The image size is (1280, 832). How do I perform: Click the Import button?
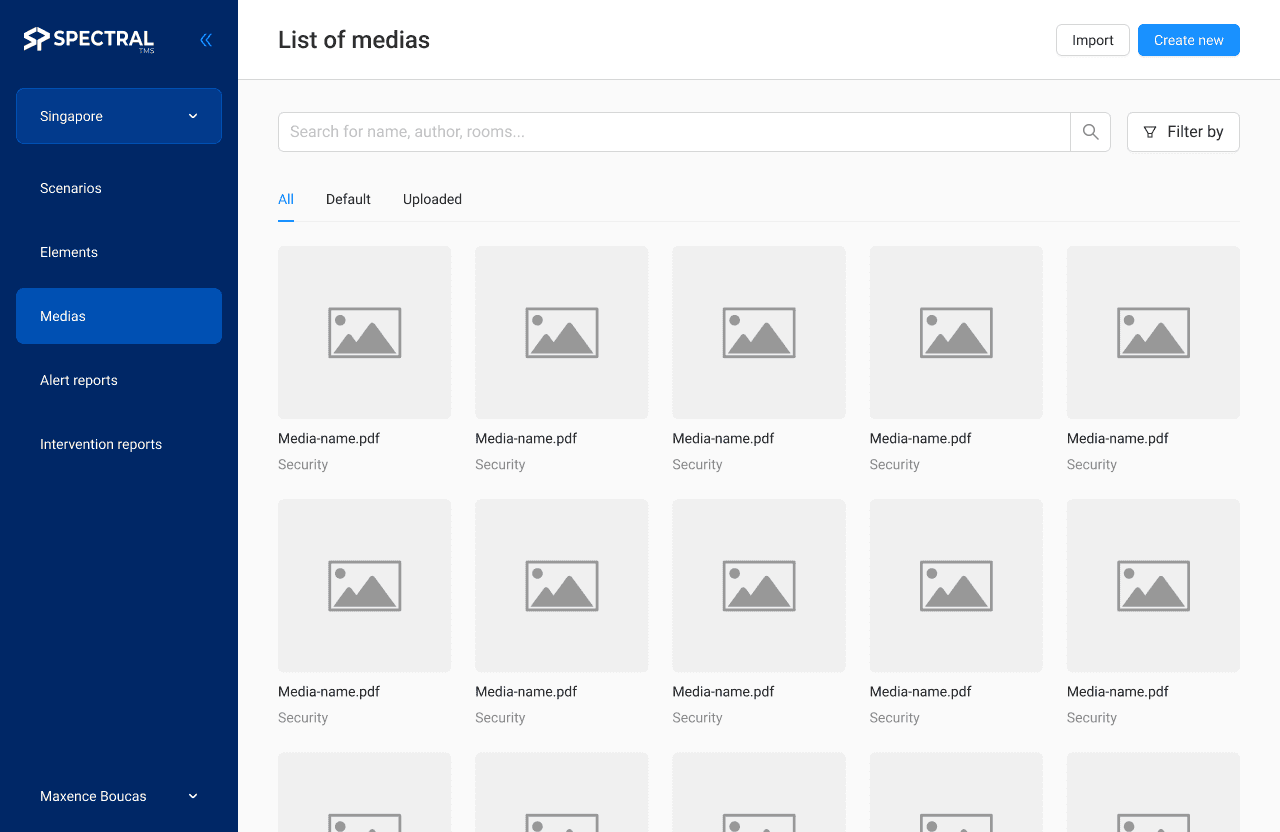1093,40
